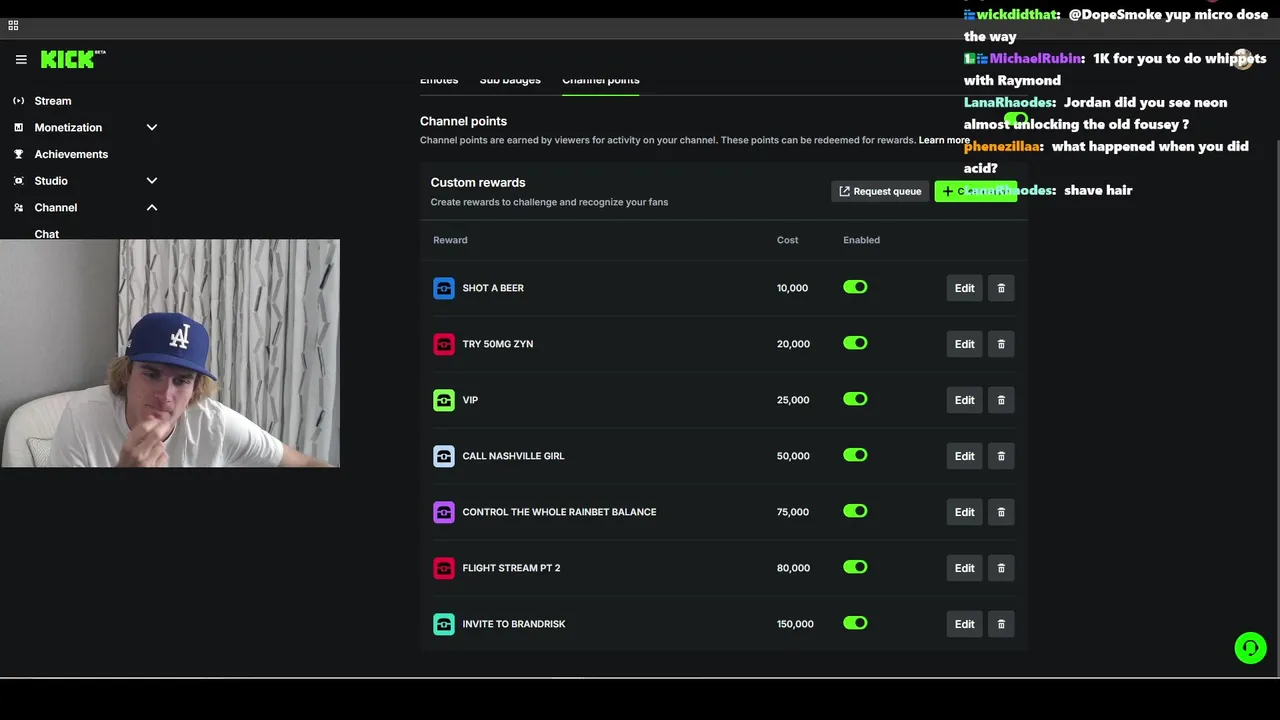1280x720 pixels.
Task: Click the Channel sidebar icon
Action: 18,208
